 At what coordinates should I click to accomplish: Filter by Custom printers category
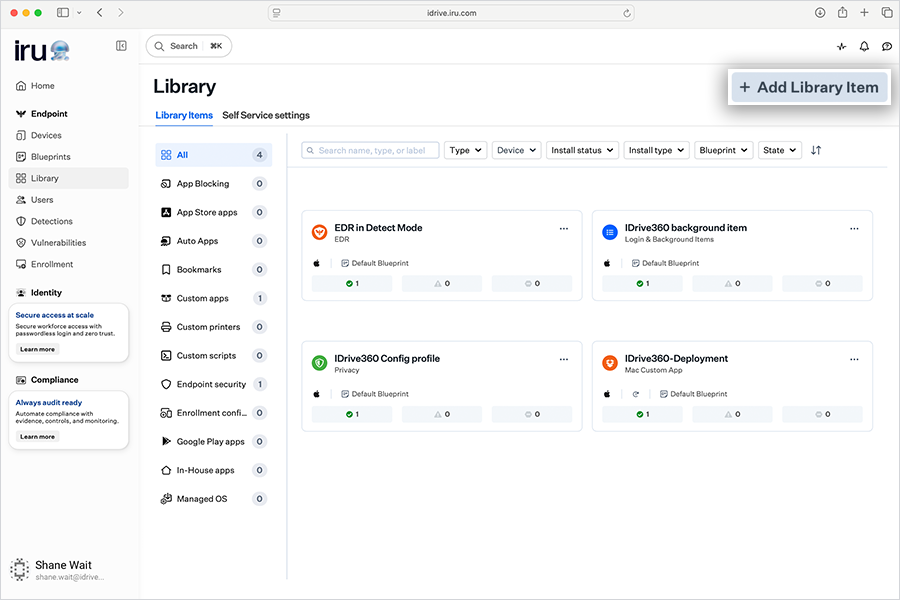pyautogui.click(x=214, y=327)
